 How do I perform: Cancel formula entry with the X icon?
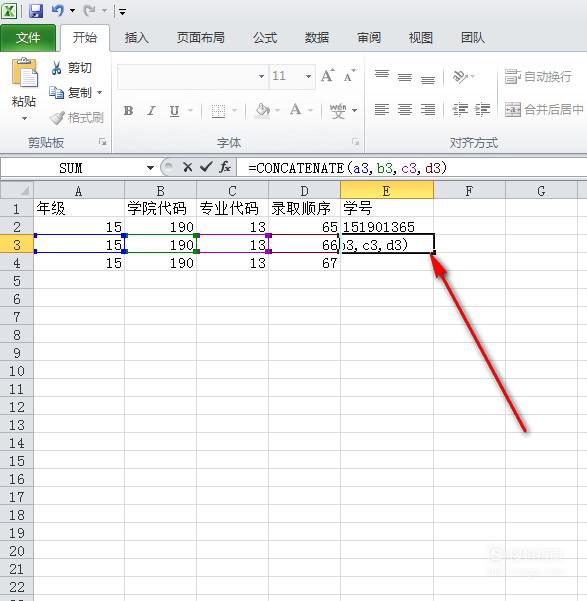(x=187, y=167)
